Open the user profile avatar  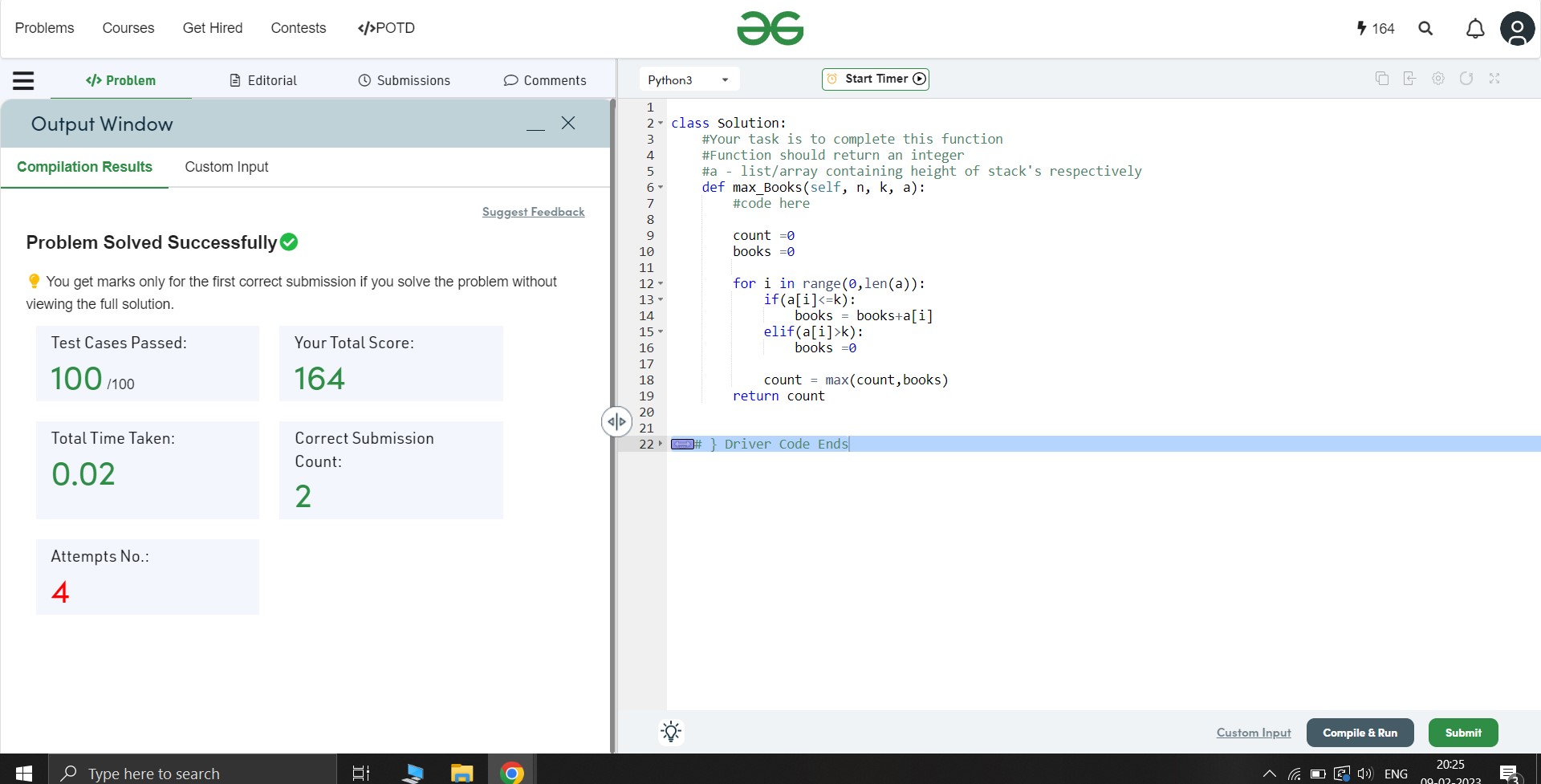[x=1517, y=29]
